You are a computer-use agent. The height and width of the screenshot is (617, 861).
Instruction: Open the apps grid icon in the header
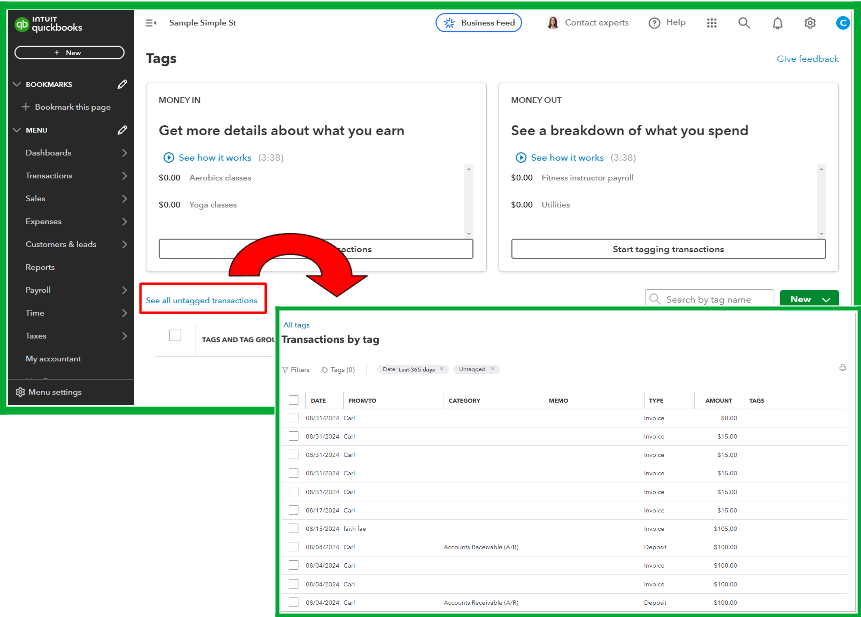(x=712, y=23)
